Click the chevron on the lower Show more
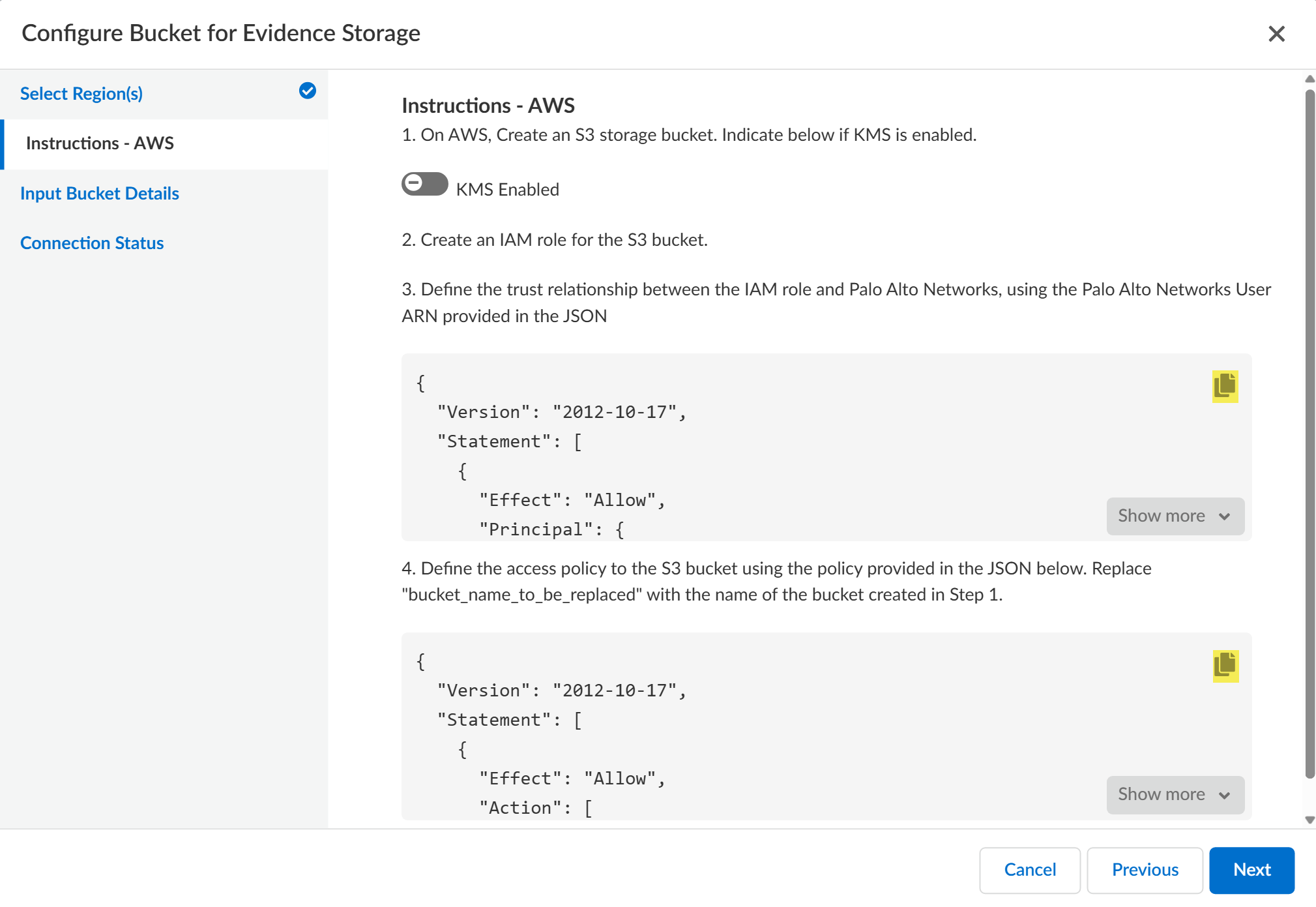 pyautogui.click(x=1225, y=795)
